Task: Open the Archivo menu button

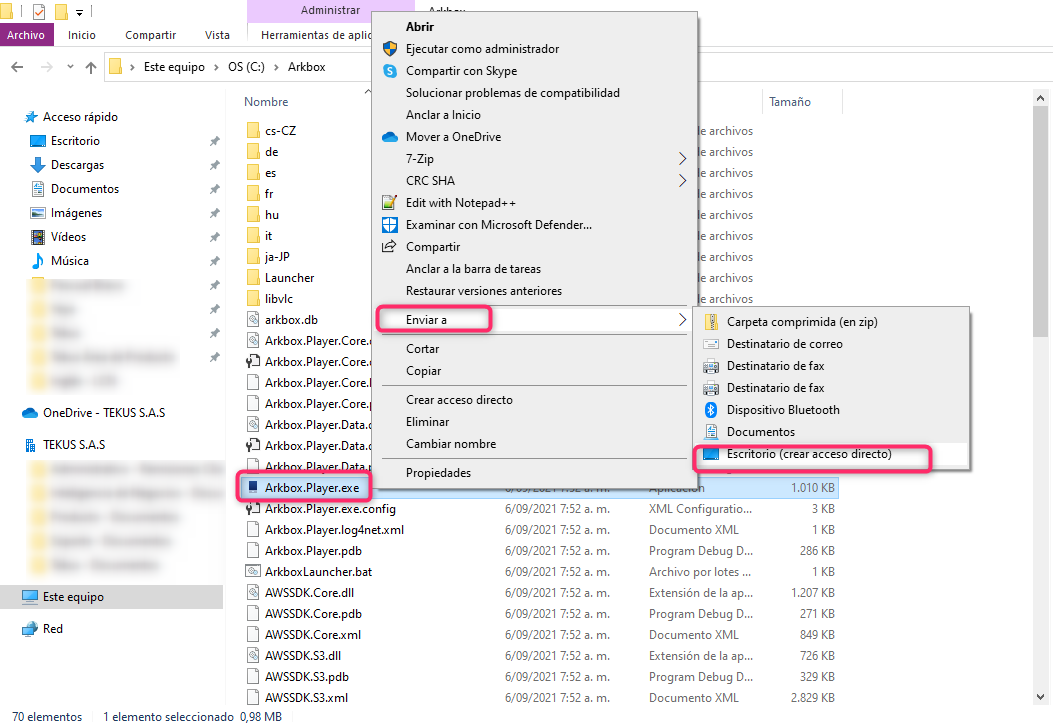Action: (26, 35)
